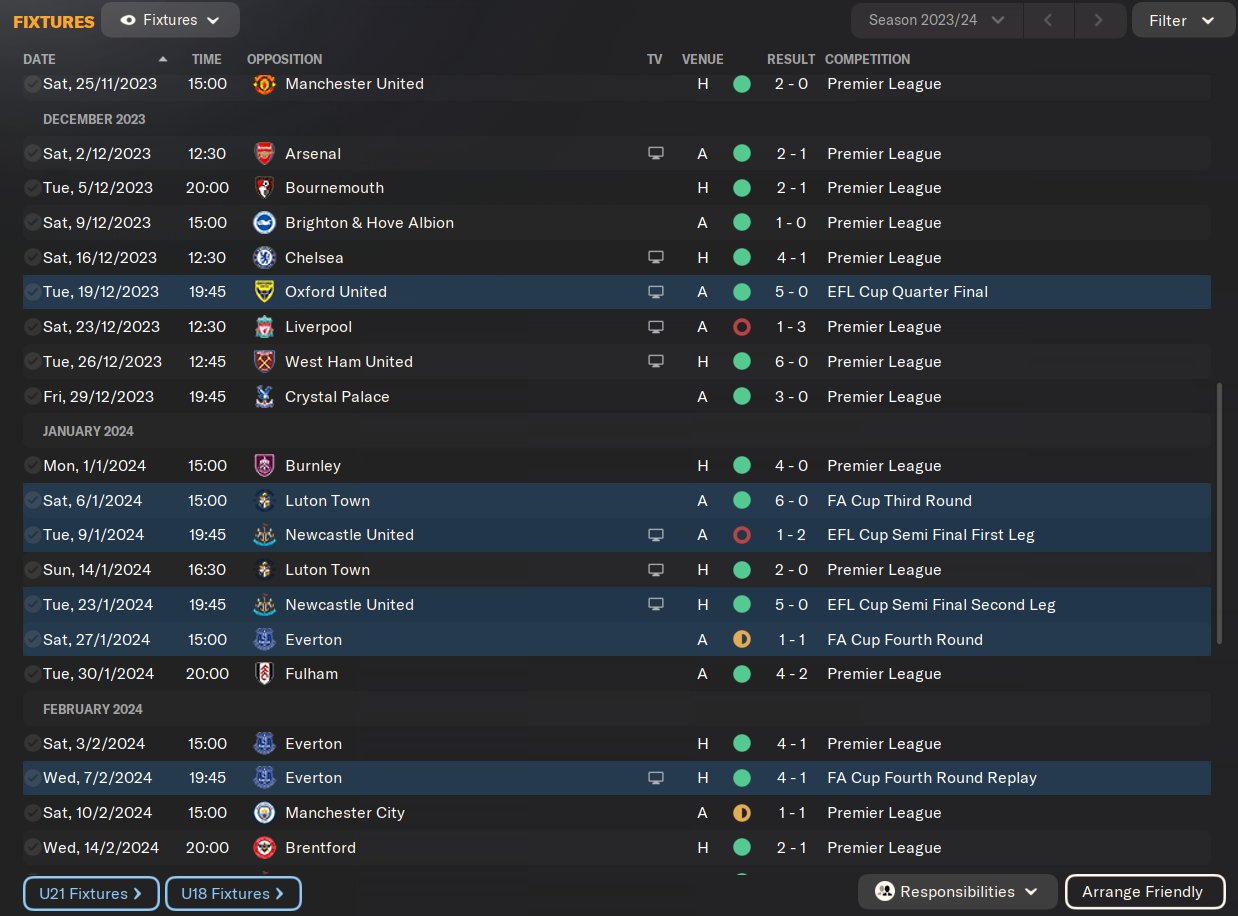Click the Chelsea club crest icon
This screenshot has height=916, width=1238.
click(x=264, y=258)
